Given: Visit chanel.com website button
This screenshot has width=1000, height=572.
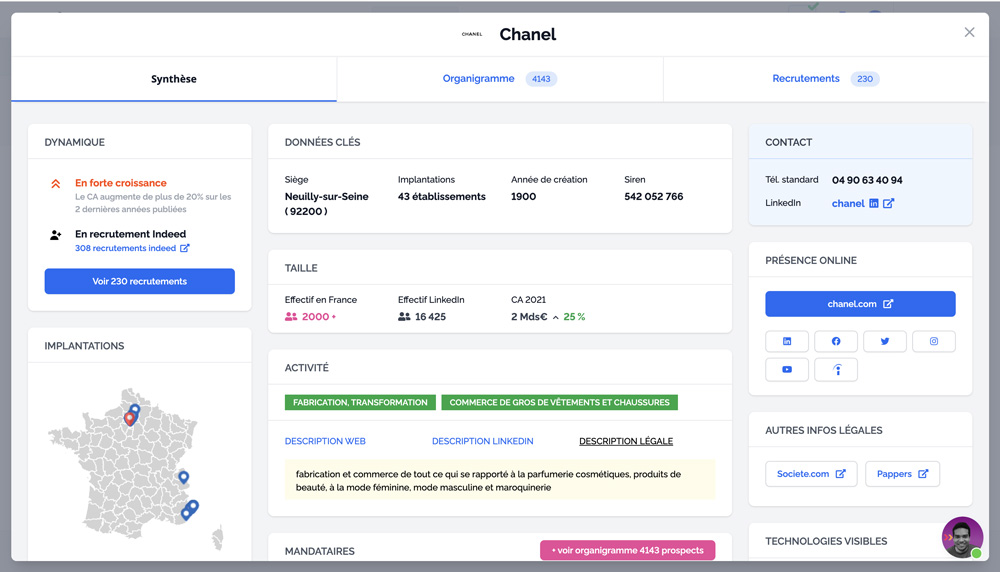Looking at the screenshot, I should click(860, 304).
